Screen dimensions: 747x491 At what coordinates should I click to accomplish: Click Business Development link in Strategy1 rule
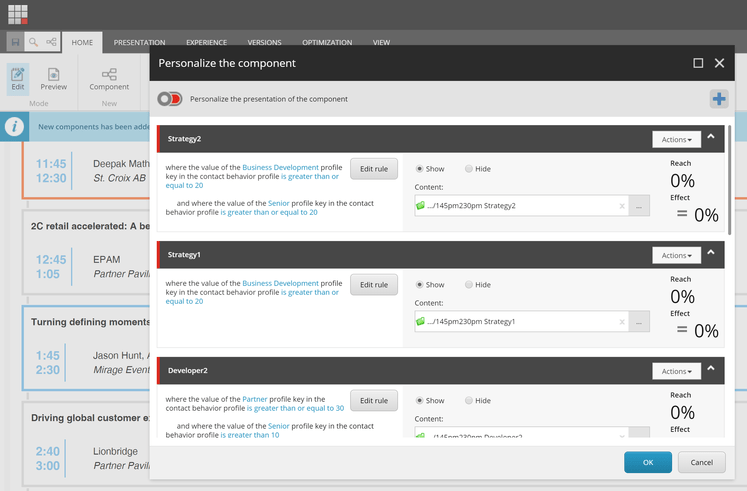coord(280,283)
